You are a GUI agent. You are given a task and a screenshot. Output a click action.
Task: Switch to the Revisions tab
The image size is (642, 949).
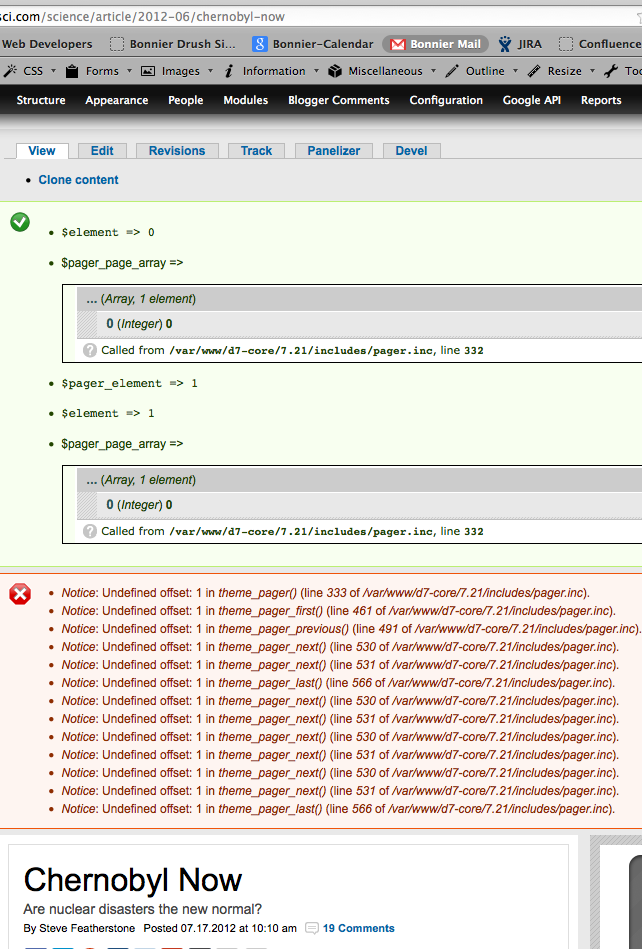coord(177,151)
